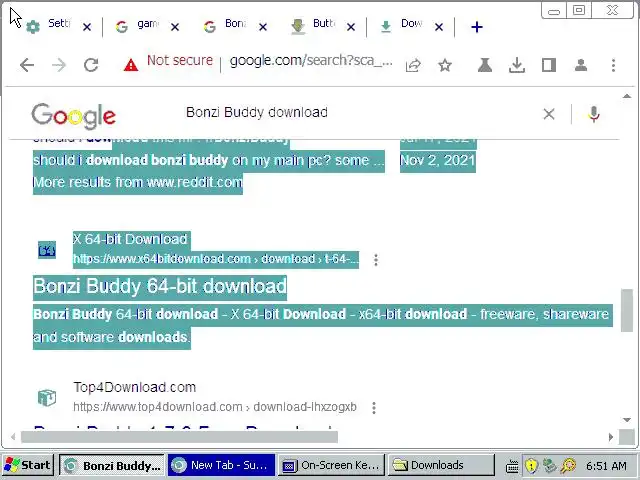Open 'Bonzi Buddy 64-bit download' result title
The height and width of the screenshot is (480, 640).
[160, 286]
